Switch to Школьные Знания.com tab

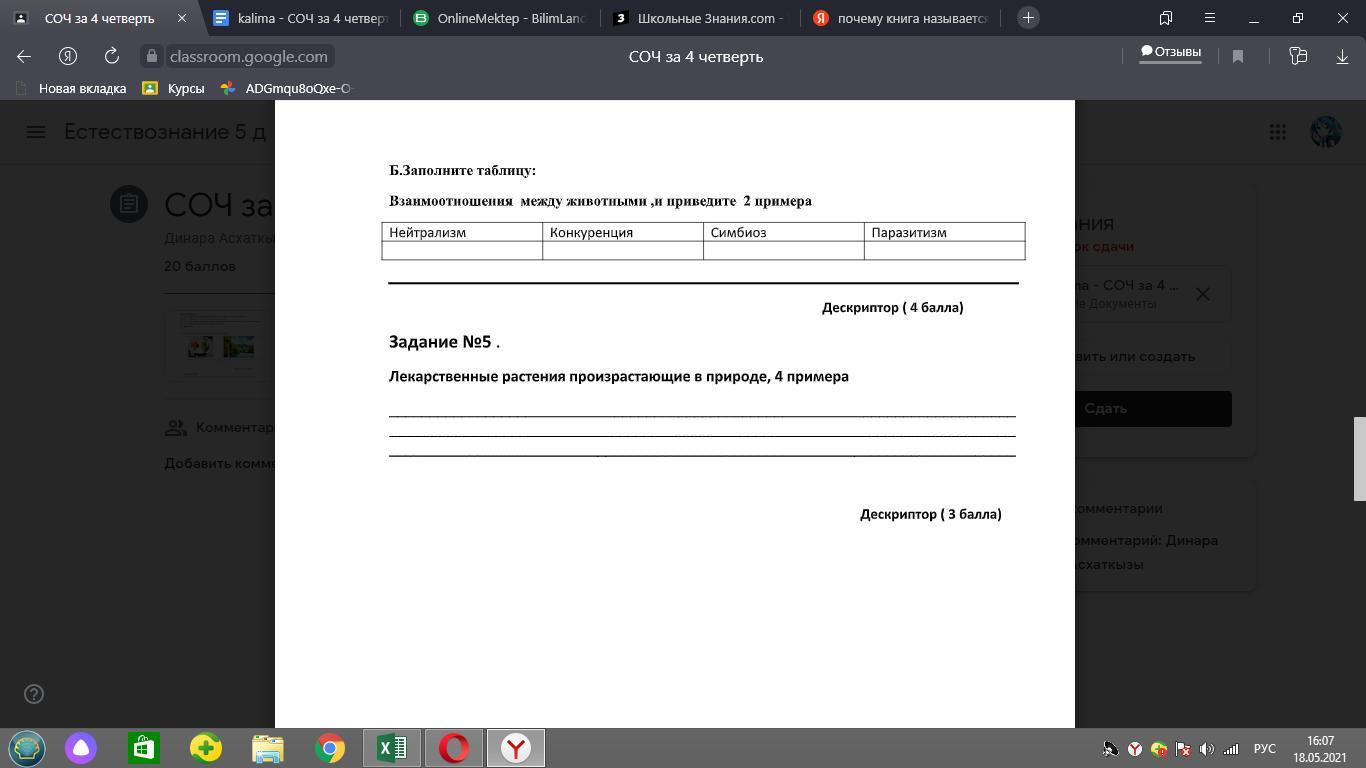coord(701,18)
